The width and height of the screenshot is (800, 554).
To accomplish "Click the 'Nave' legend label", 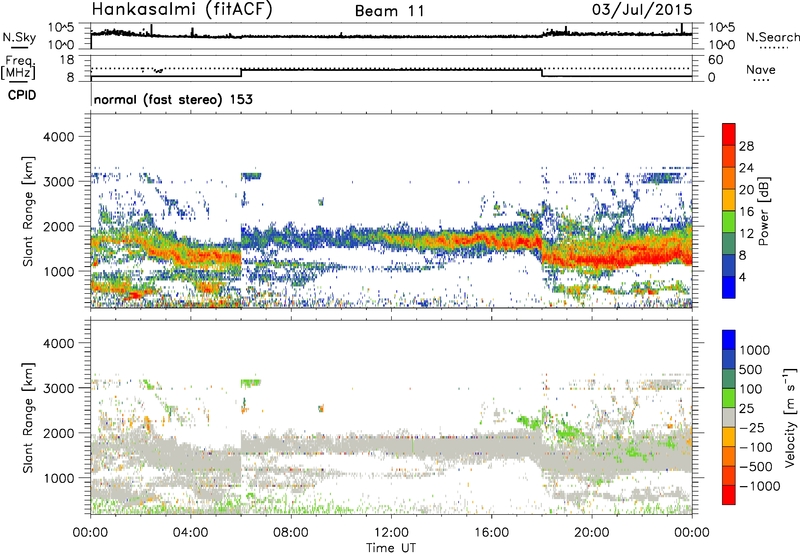I will pos(761,69).
